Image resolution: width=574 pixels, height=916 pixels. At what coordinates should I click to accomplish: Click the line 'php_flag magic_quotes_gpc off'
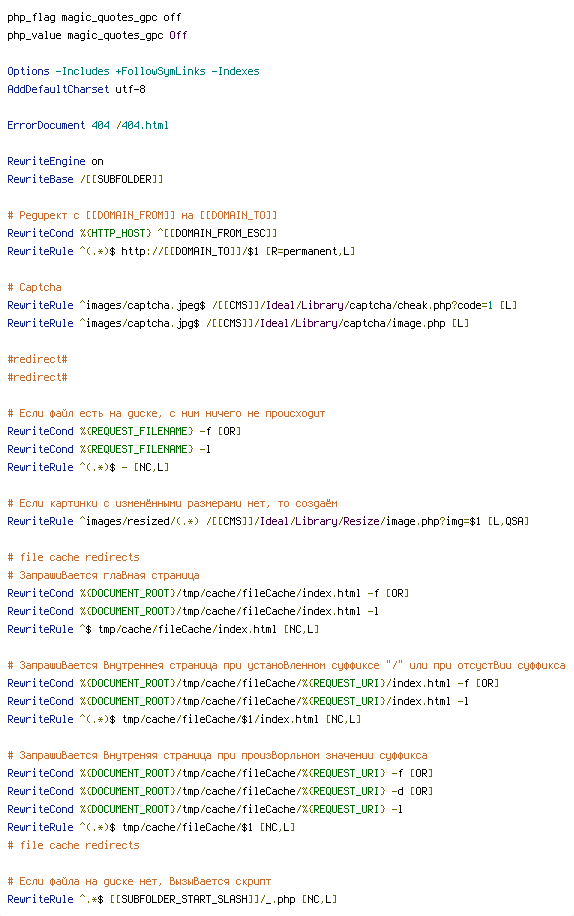pos(94,18)
